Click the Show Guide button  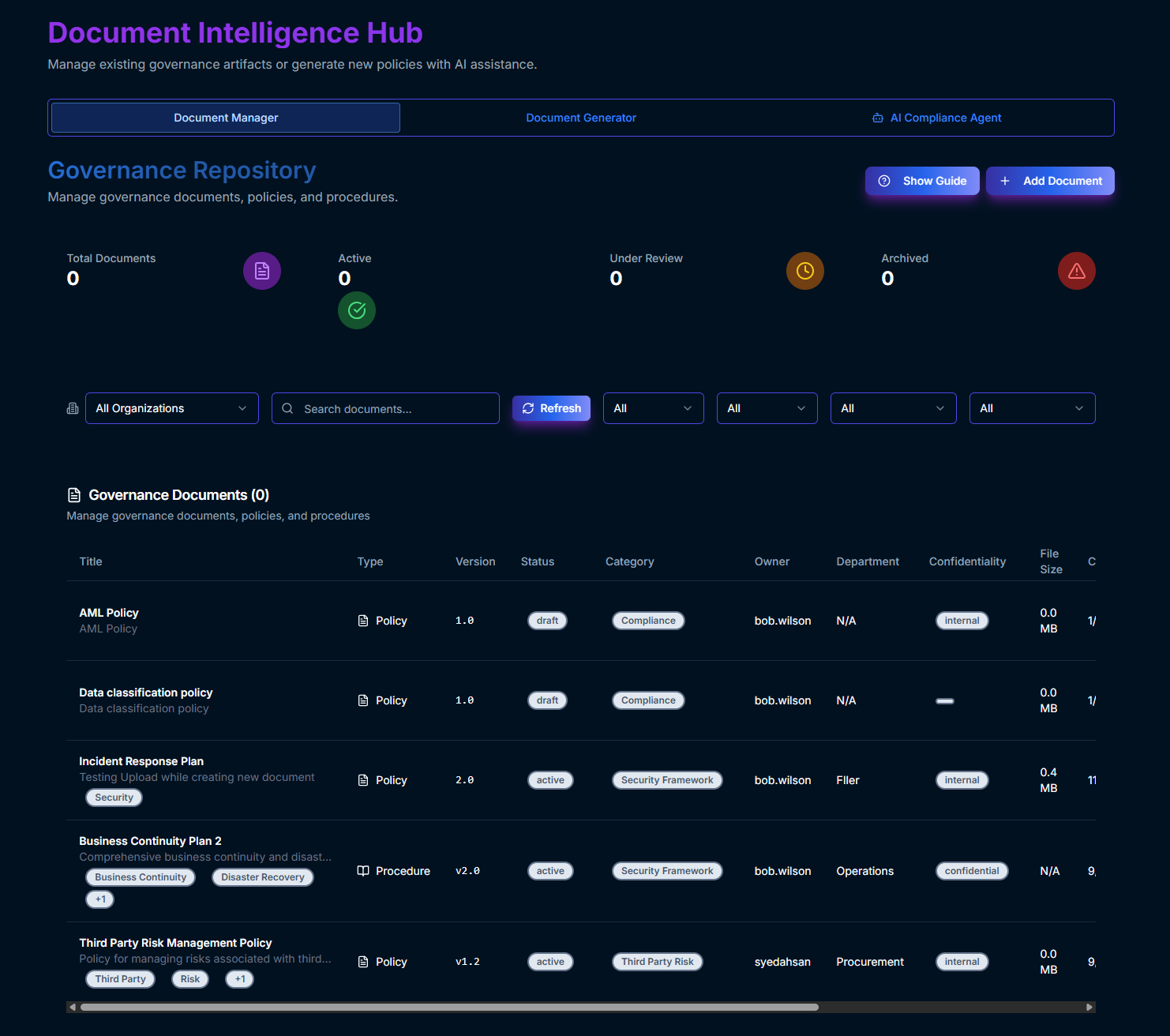coord(922,181)
